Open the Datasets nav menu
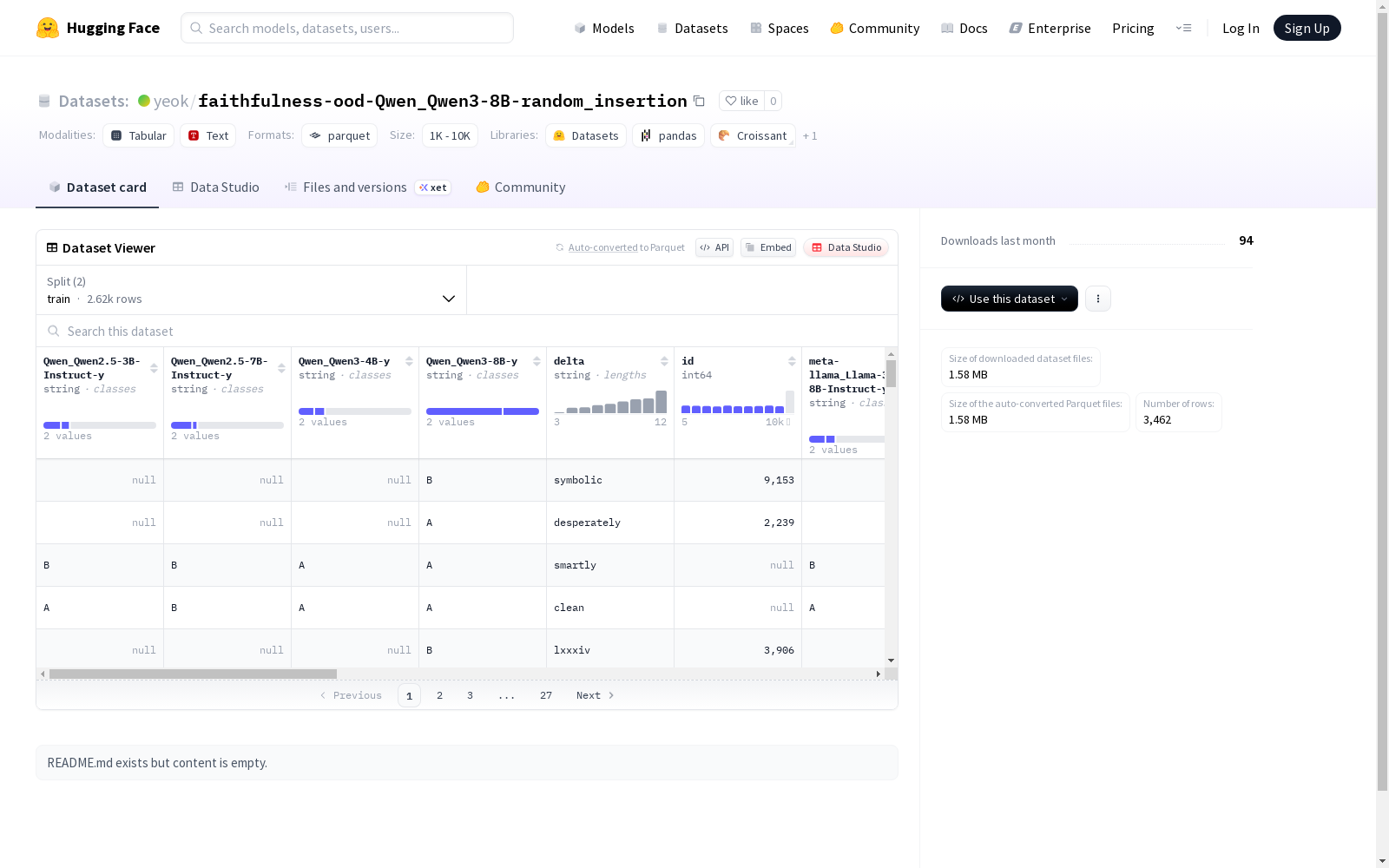The image size is (1389, 868). 692,28
